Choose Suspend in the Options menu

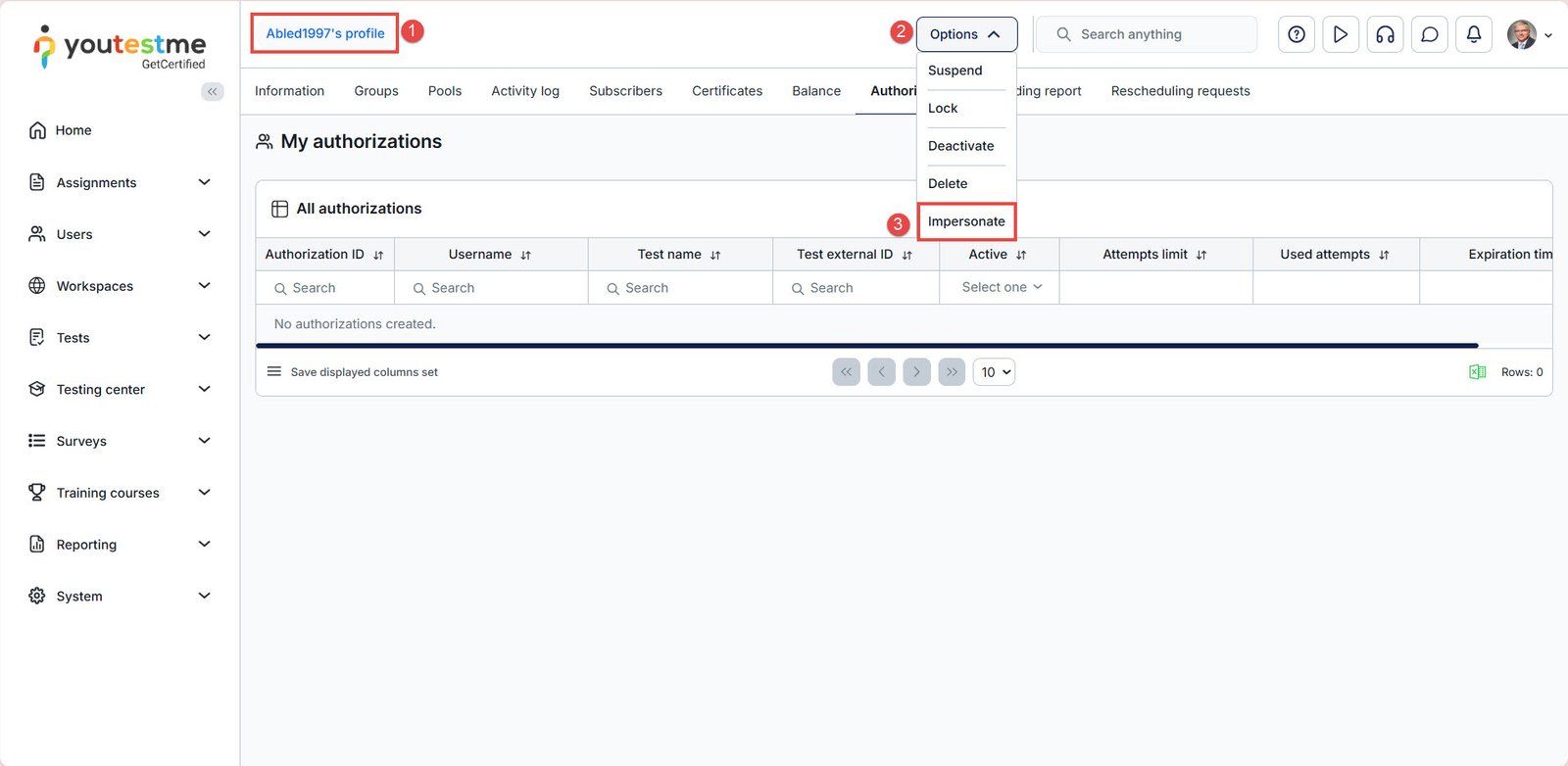click(x=955, y=71)
